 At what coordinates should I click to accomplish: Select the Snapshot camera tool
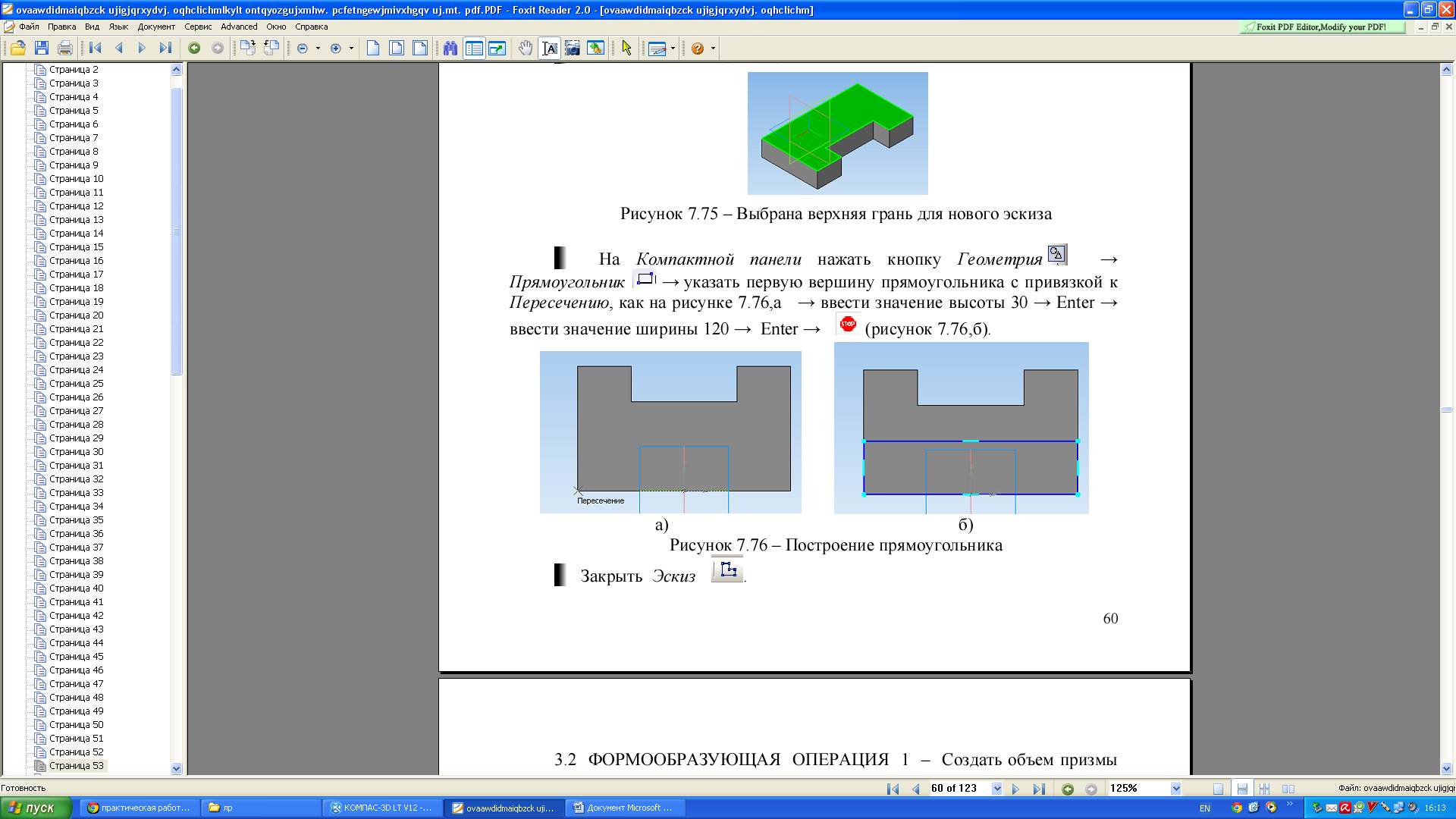[573, 48]
